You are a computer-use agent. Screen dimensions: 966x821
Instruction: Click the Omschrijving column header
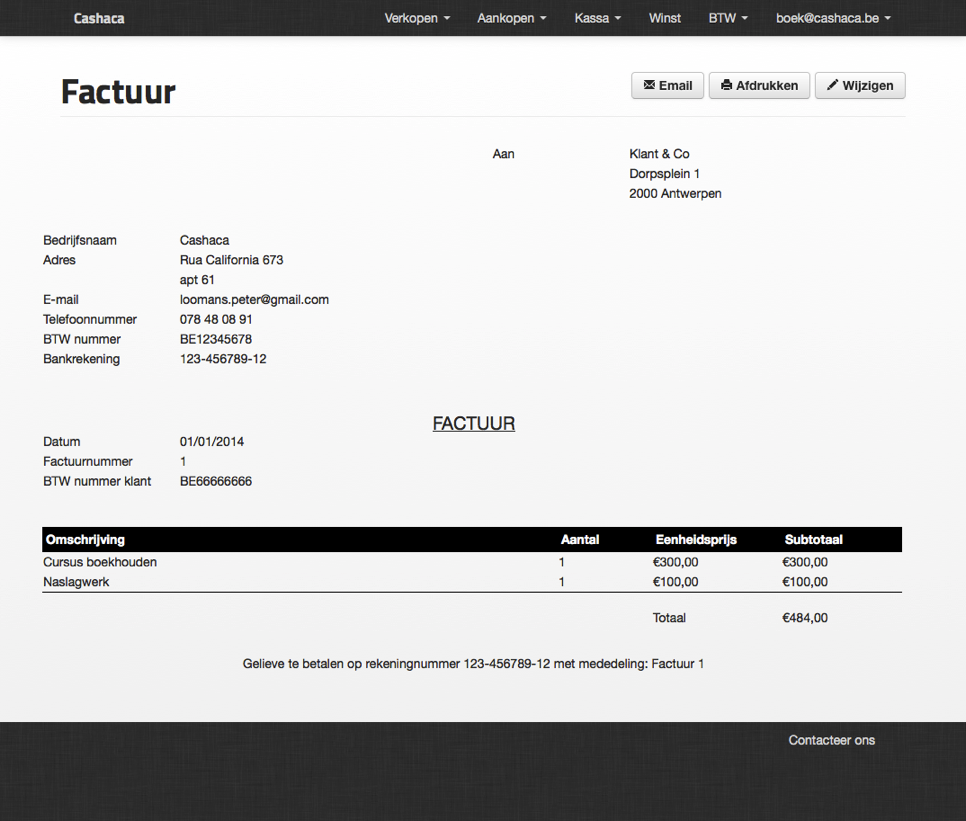coord(85,540)
